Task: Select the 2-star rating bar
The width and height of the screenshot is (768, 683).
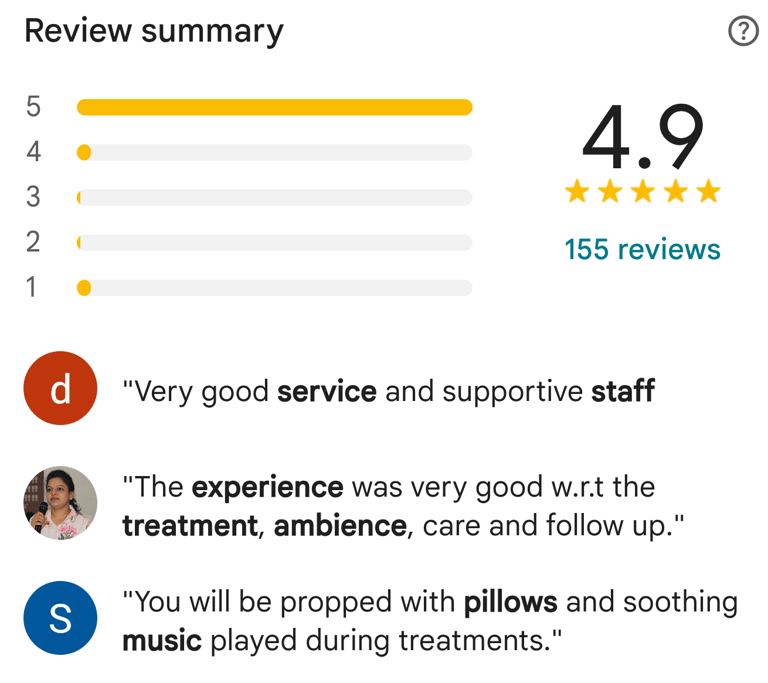Action: click(274, 243)
